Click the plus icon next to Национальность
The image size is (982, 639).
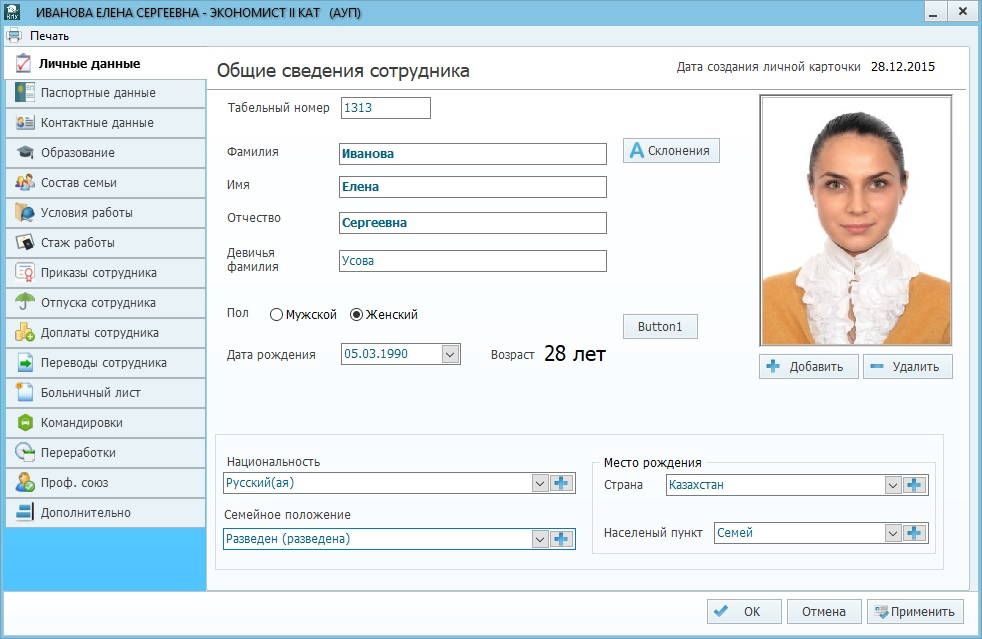[x=562, y=483]
